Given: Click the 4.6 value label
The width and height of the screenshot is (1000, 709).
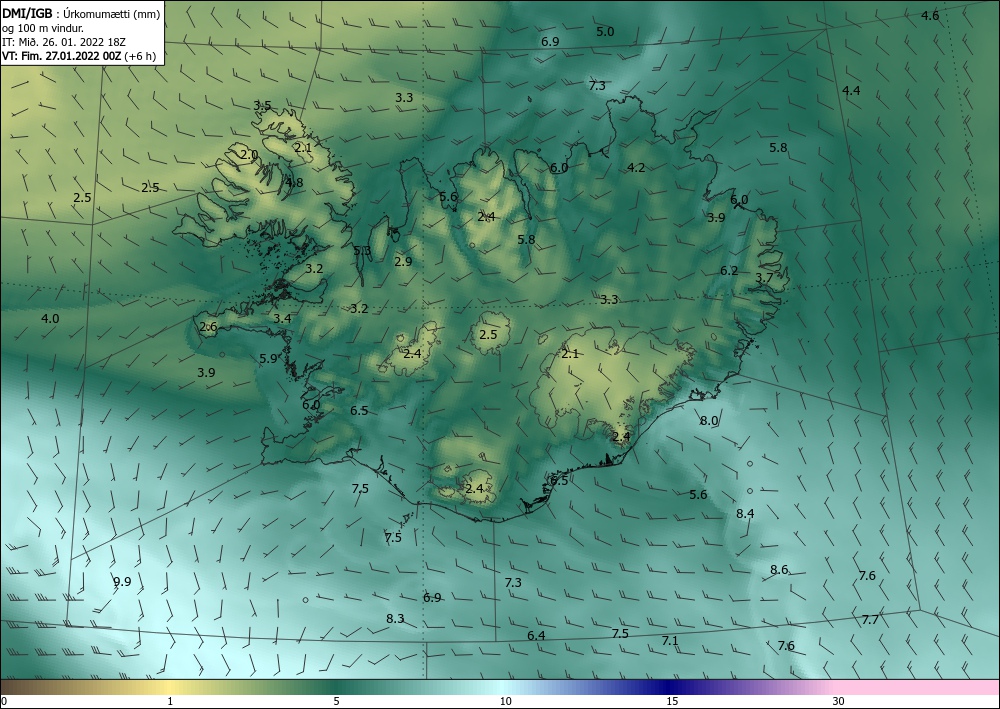Looking at the screenshot, I should (x=930, y=16).
